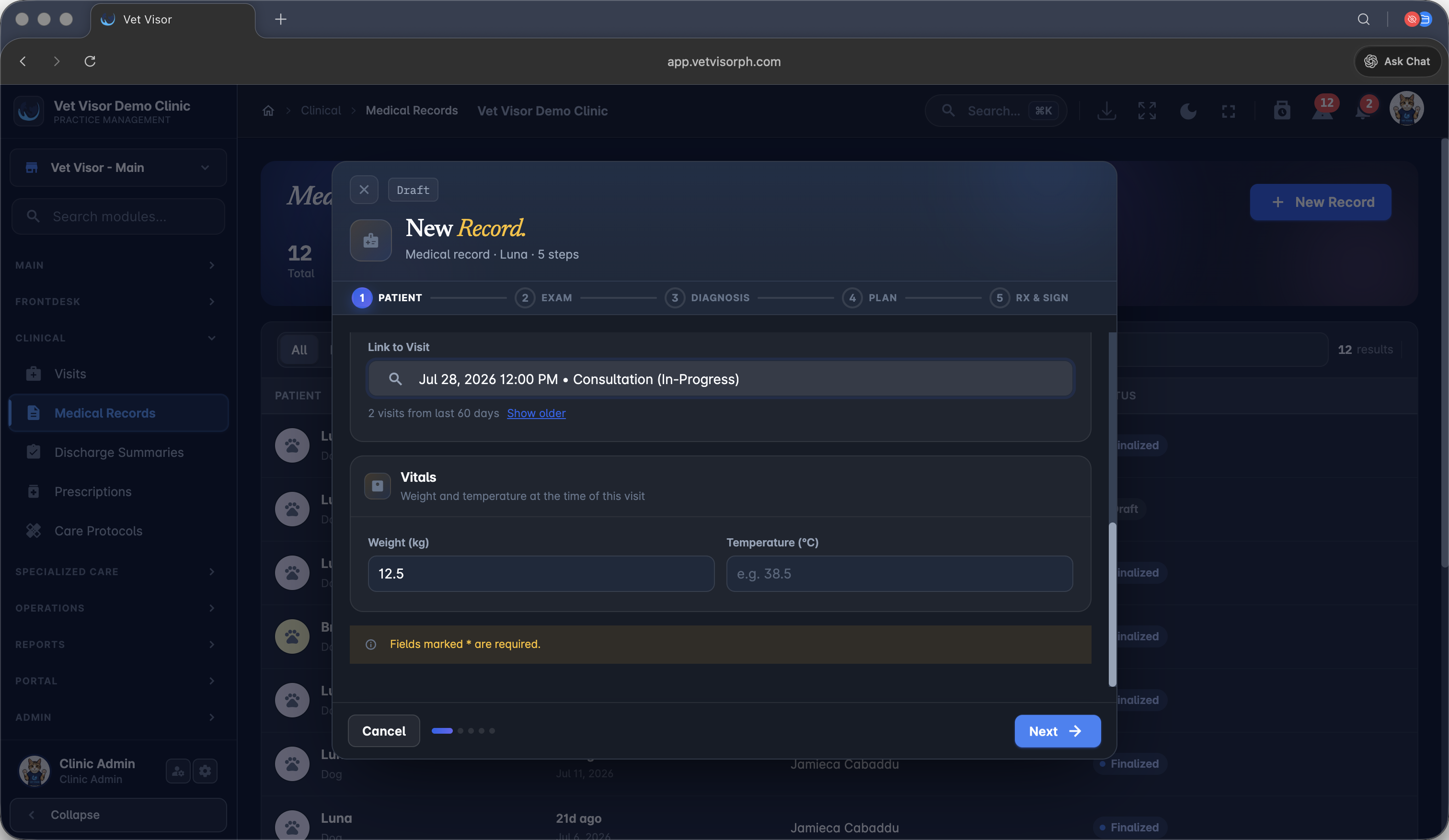Go back with the browser back arrow

point(23,61)
